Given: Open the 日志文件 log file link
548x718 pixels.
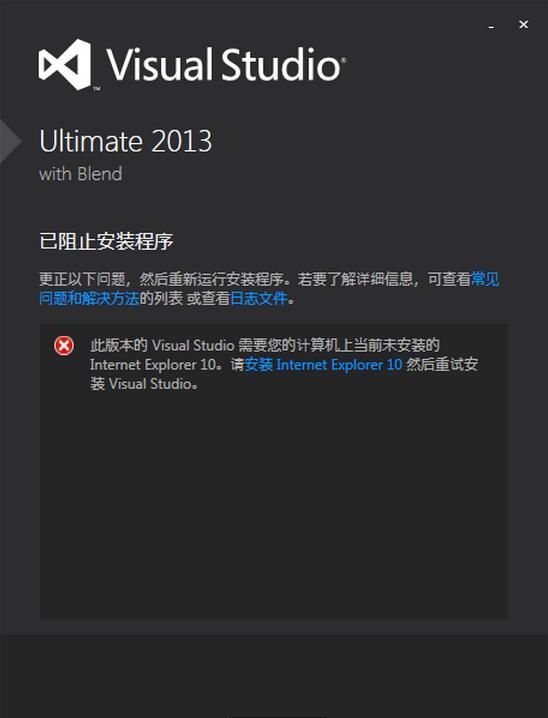Looking at the screenshot, I should (x=259, y=299).
